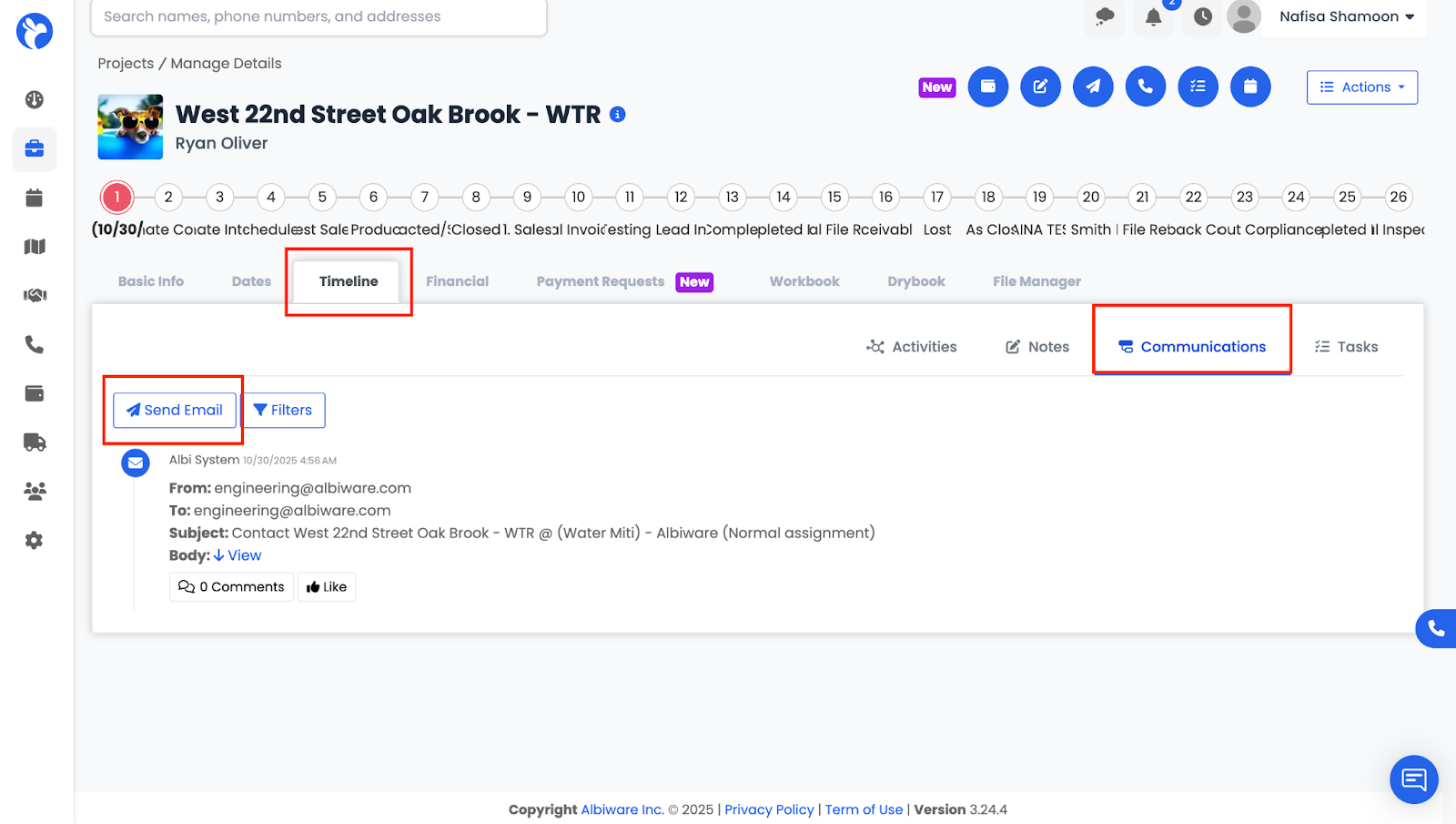This screenshot has width=1456, height=824.
Task: Open the Filters button
Action: click(x=283, y=411)
